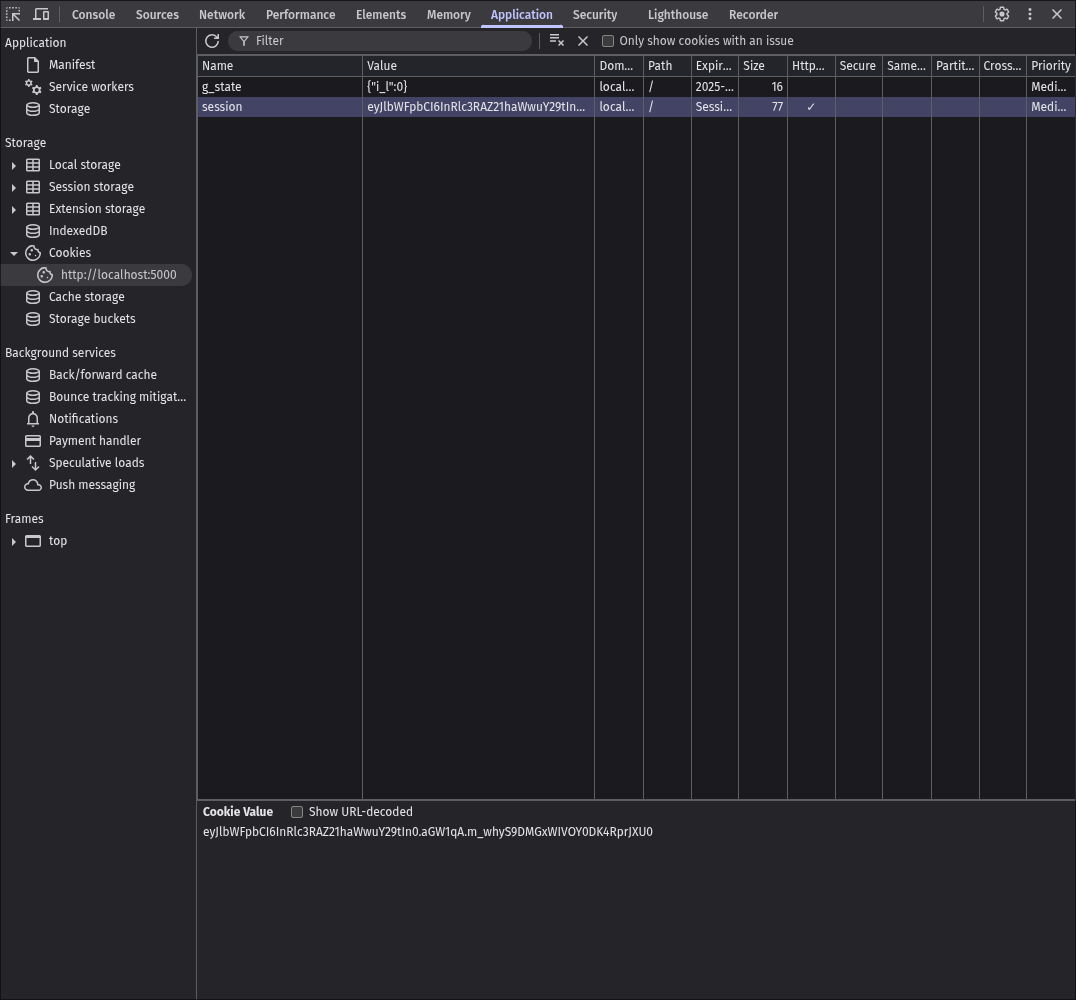Sort cookies by Size column header
Image resolution: width=1076 pixels, height=1000 pixels.
[x=762, y=66]
